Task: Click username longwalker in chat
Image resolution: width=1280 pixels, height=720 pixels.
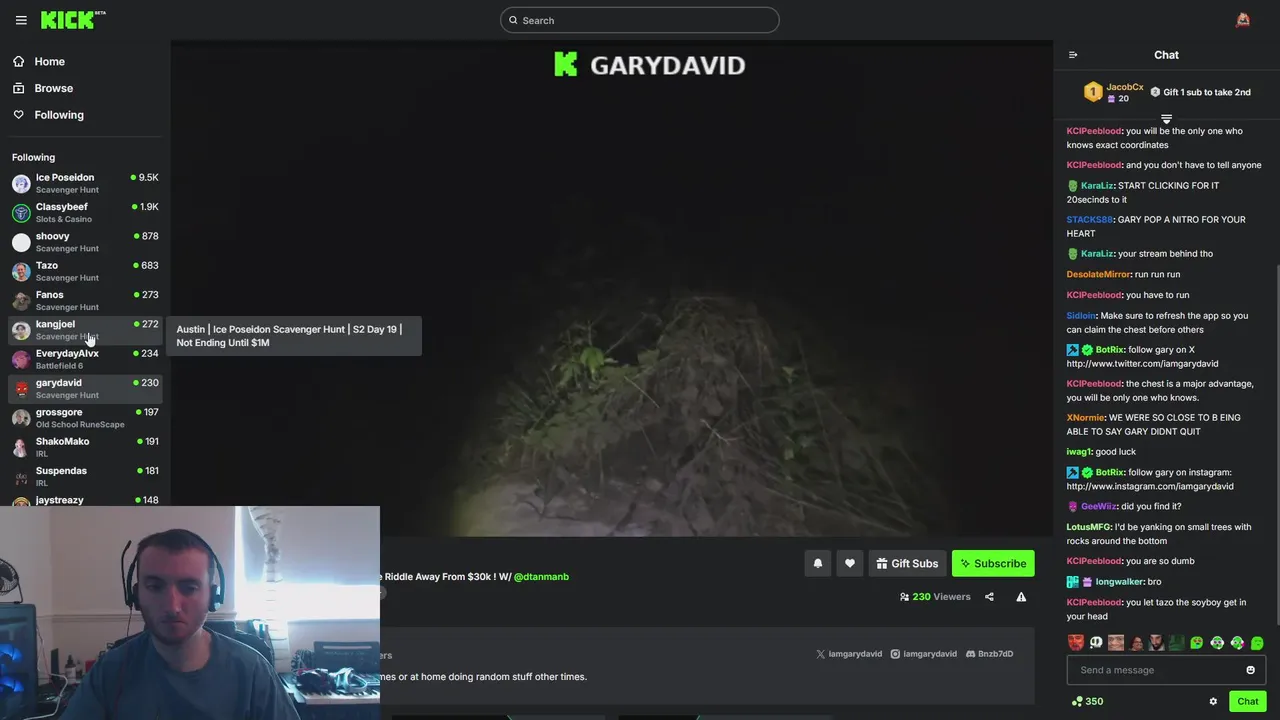Action: [1120, 582]
